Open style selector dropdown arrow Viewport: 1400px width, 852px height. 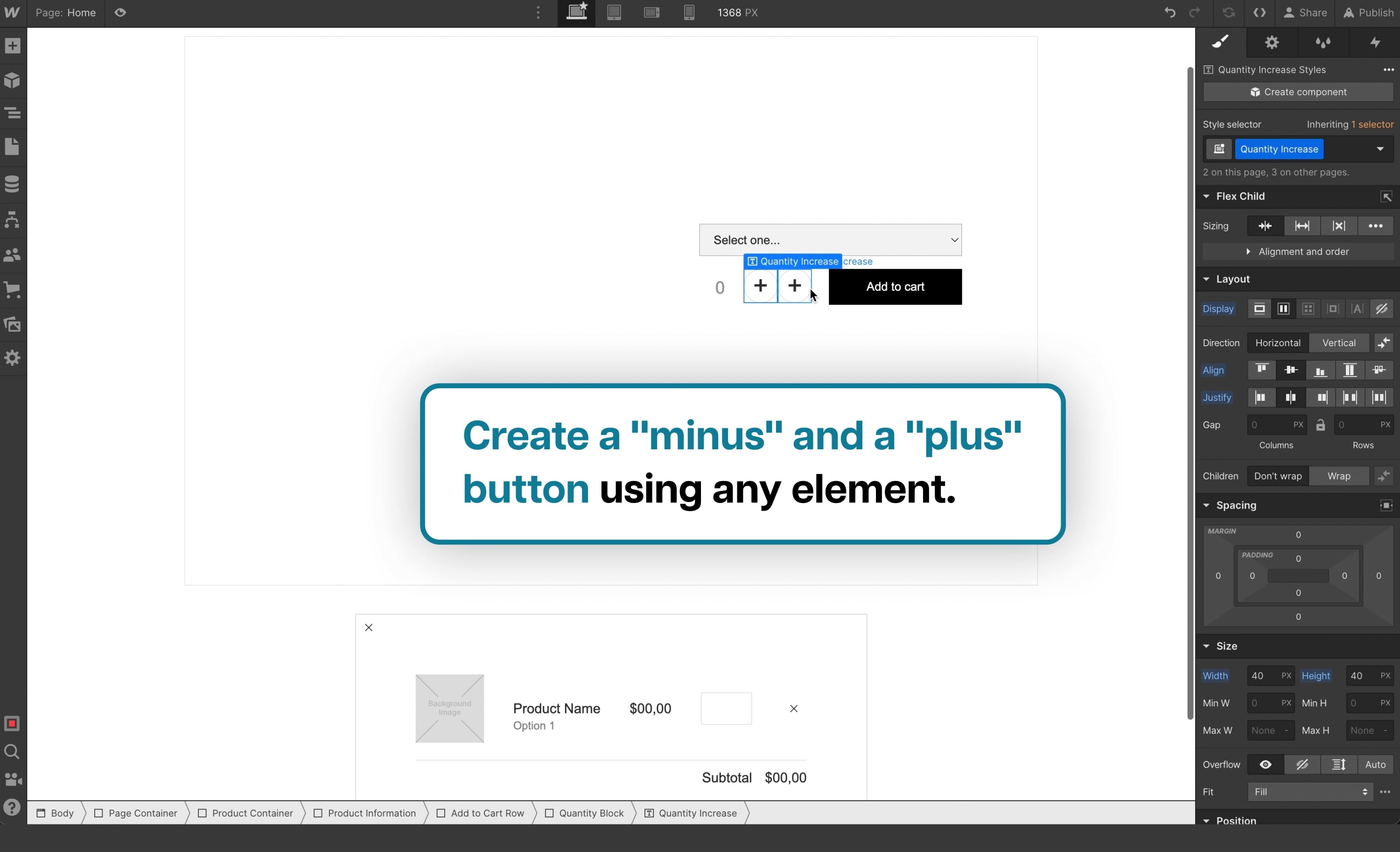(x=1380, y=149)
